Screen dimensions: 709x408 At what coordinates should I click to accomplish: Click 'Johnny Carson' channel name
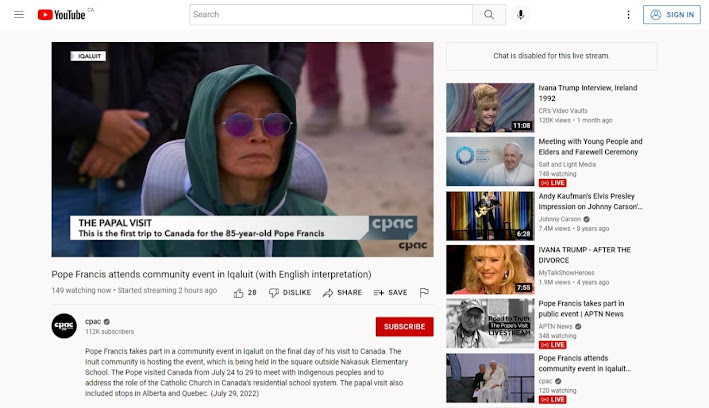click(x=559, y=219)
